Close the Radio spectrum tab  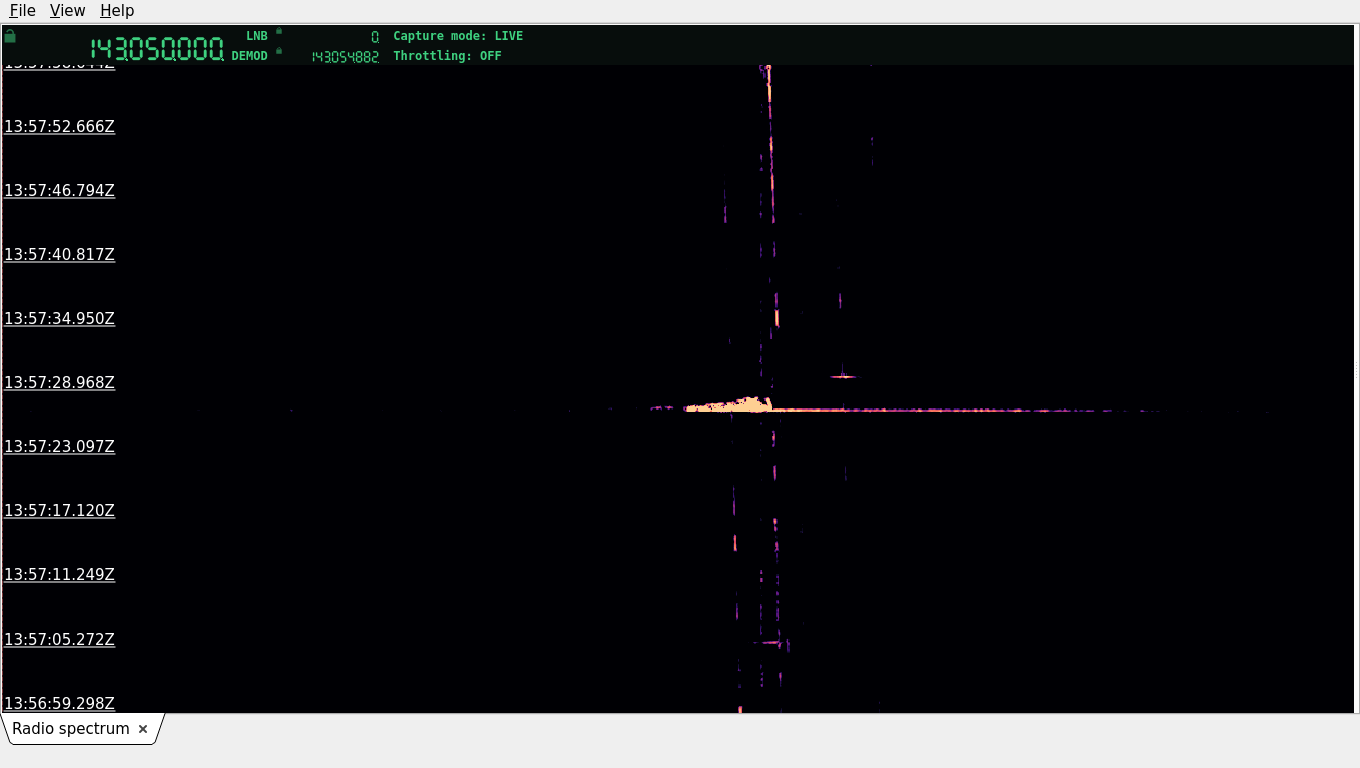[x=143, y=729]
